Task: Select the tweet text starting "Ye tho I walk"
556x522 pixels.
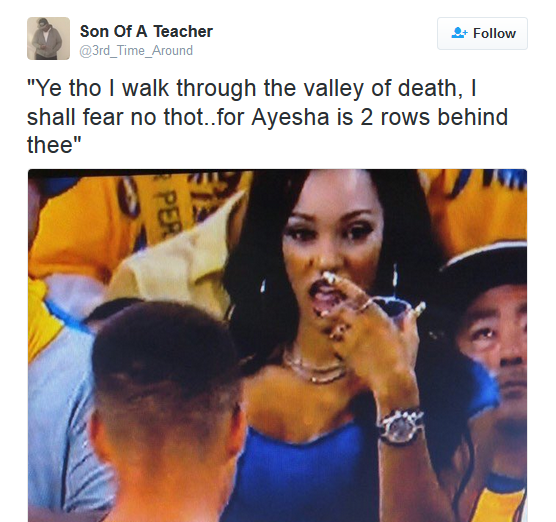Action: pyautogui.click(x=268, y=117)
